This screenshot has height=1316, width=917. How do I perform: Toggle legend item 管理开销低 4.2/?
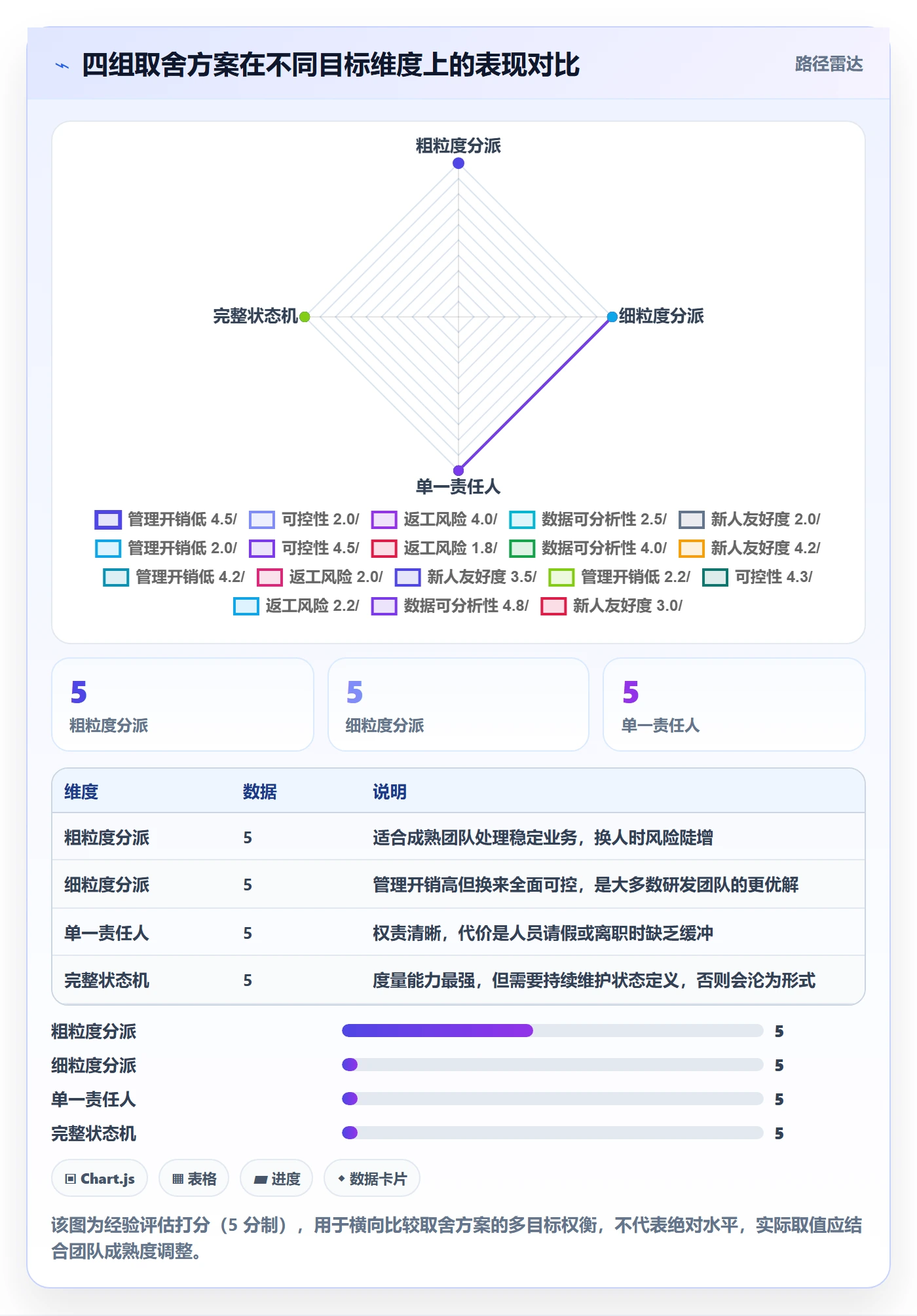(174, 577)
